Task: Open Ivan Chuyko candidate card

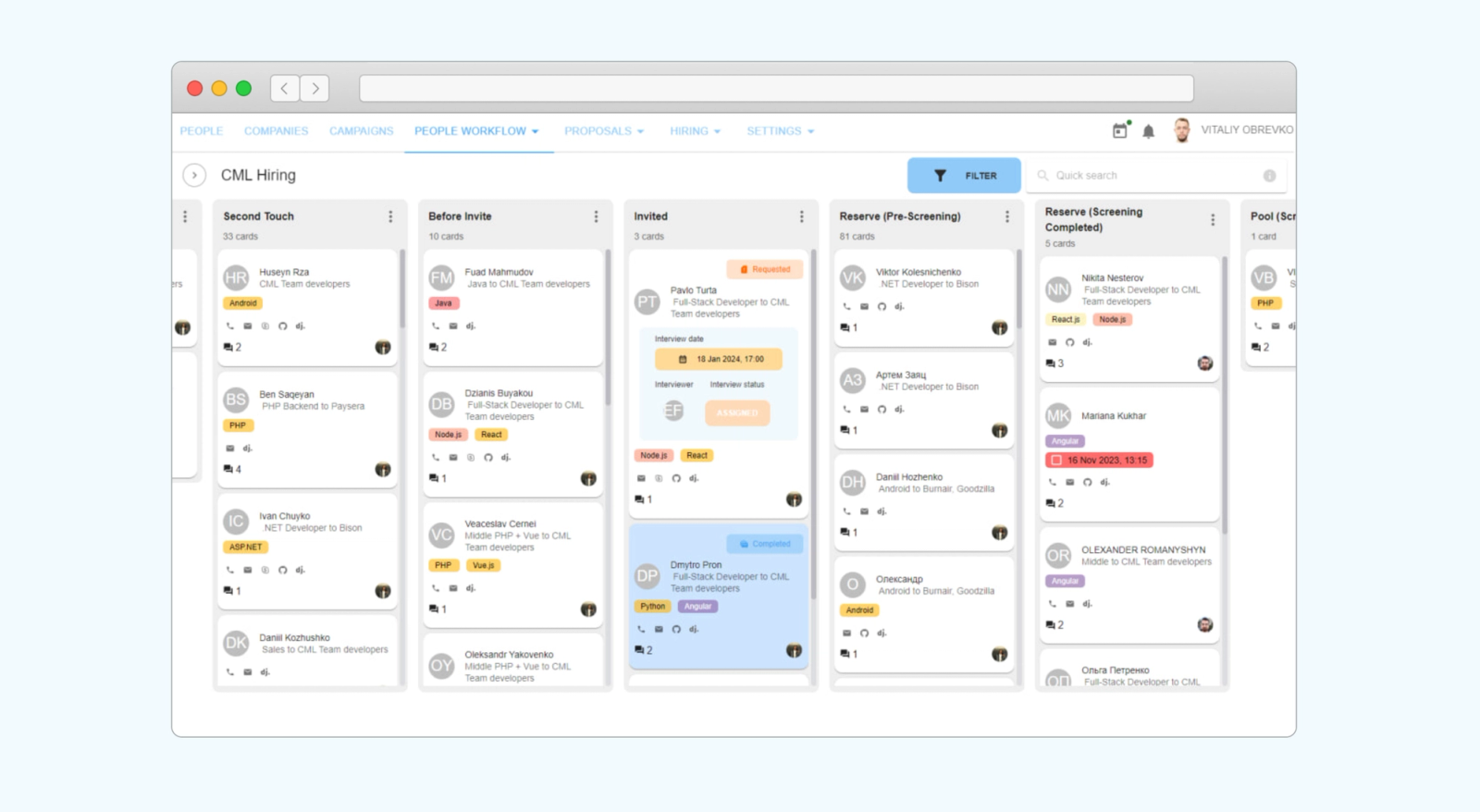Action: pos(307,551)
